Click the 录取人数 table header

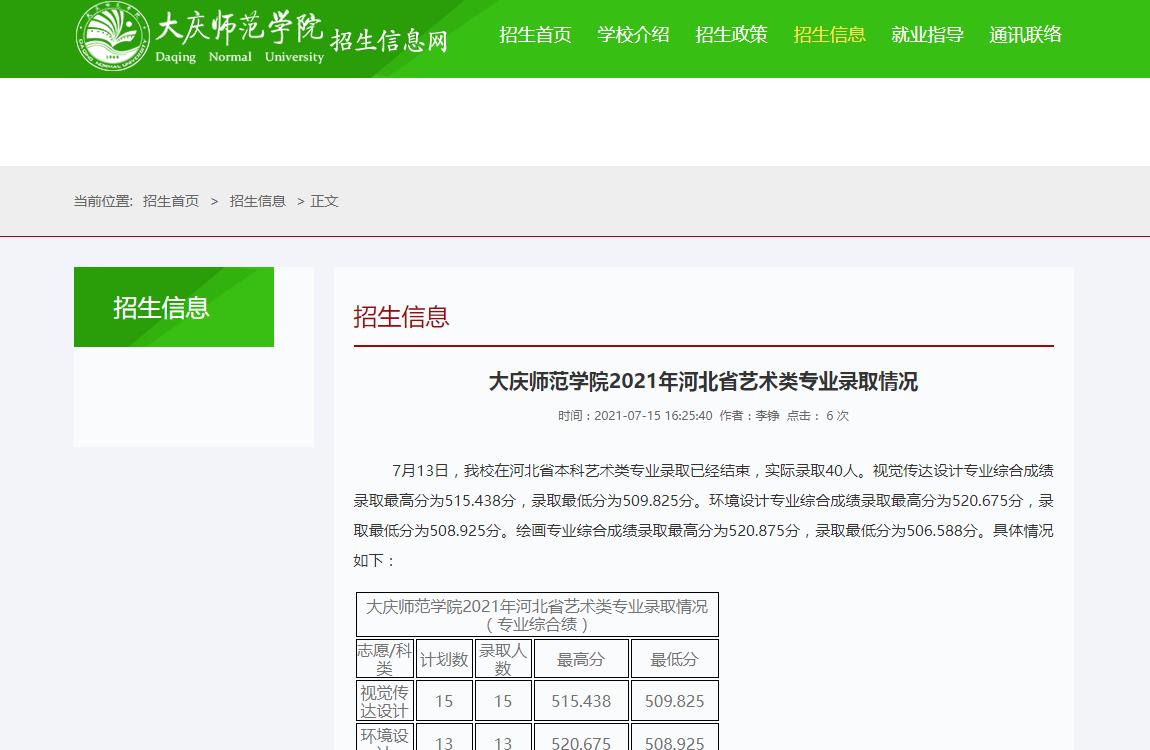[x=502, y=658]
